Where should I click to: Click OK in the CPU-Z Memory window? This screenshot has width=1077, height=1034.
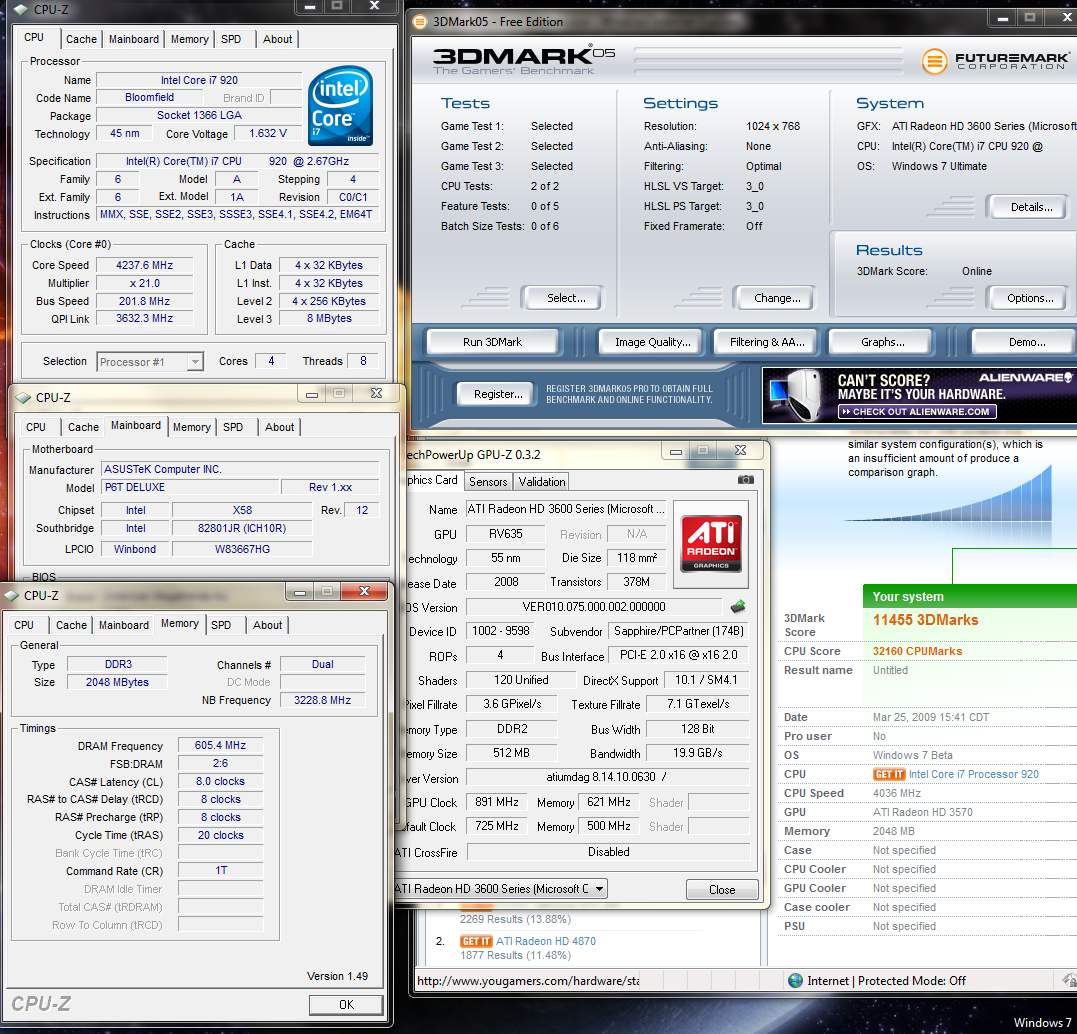pyautogui.click(x=346, y=1004)
